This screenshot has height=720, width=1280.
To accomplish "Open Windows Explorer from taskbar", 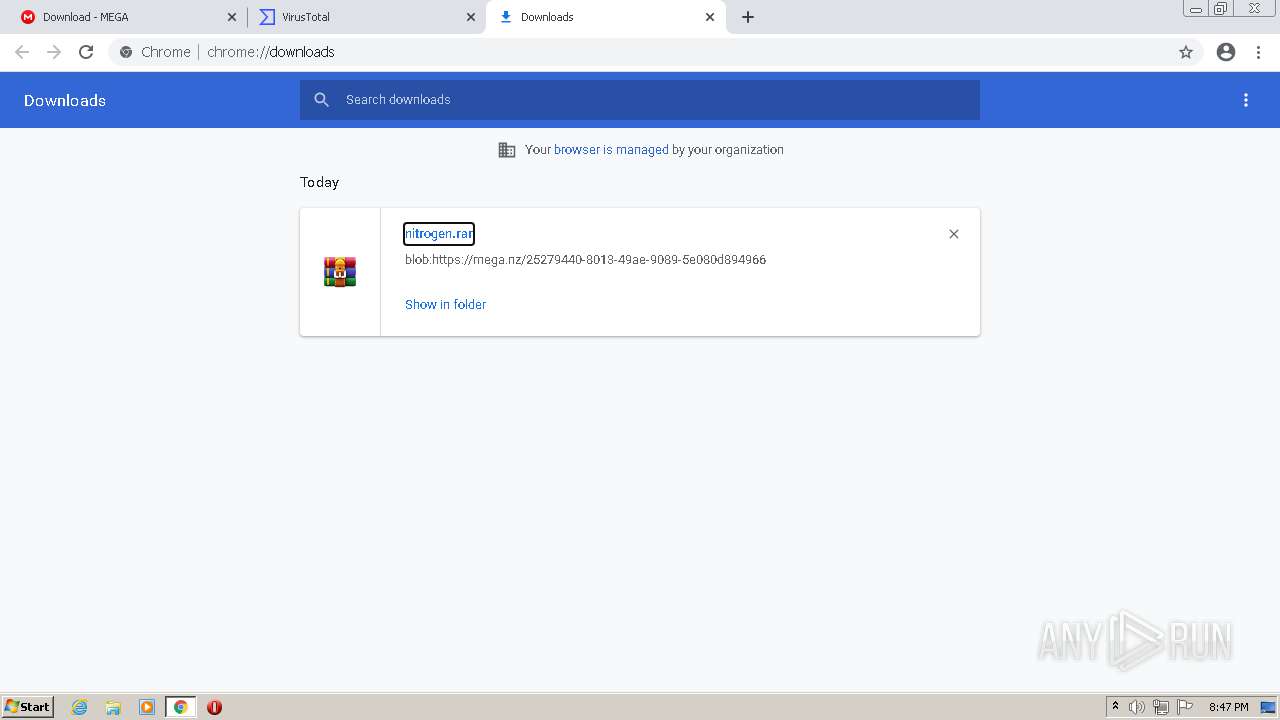I will click(113, 707).
